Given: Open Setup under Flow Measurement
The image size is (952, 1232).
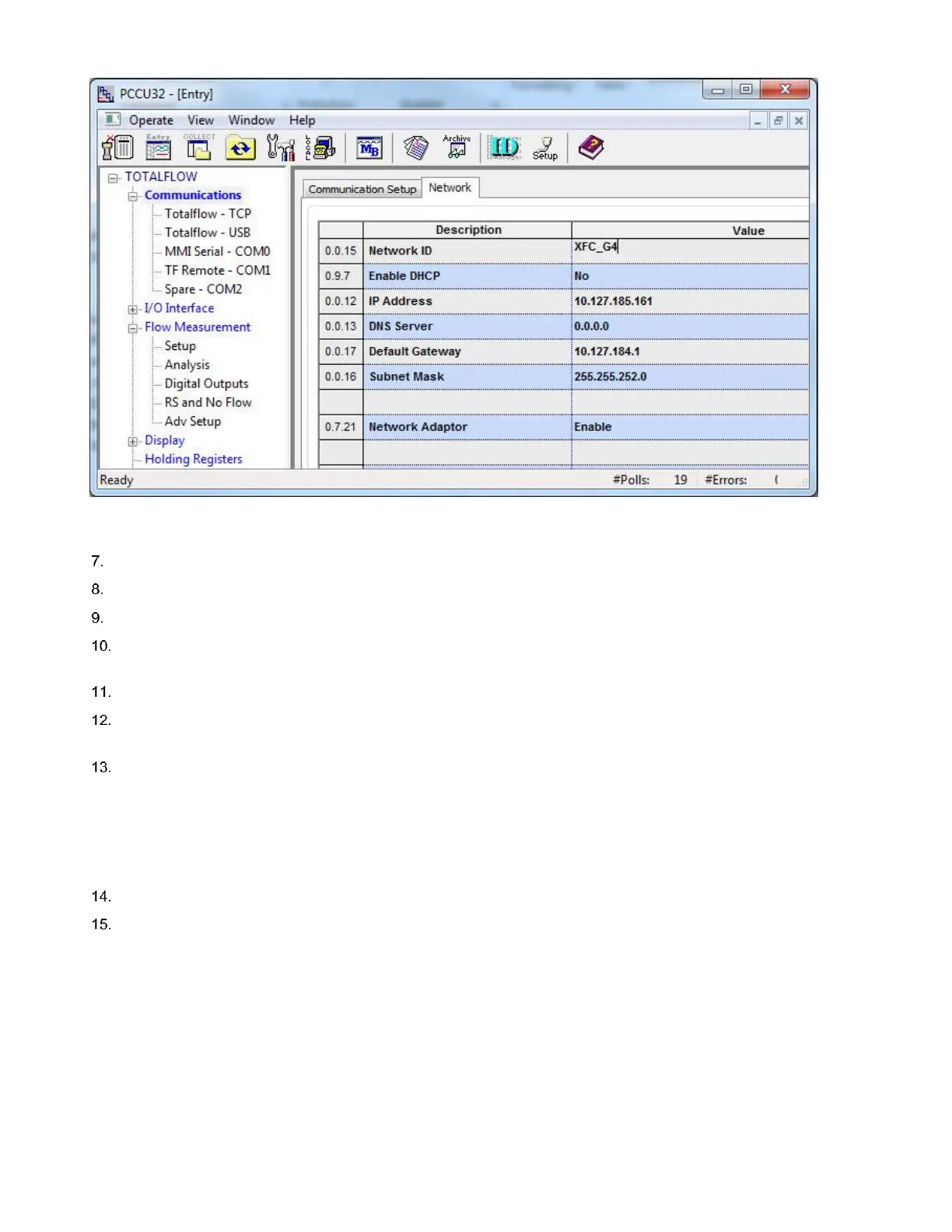Looking at the screenshot, I should (x=180, y=346).
